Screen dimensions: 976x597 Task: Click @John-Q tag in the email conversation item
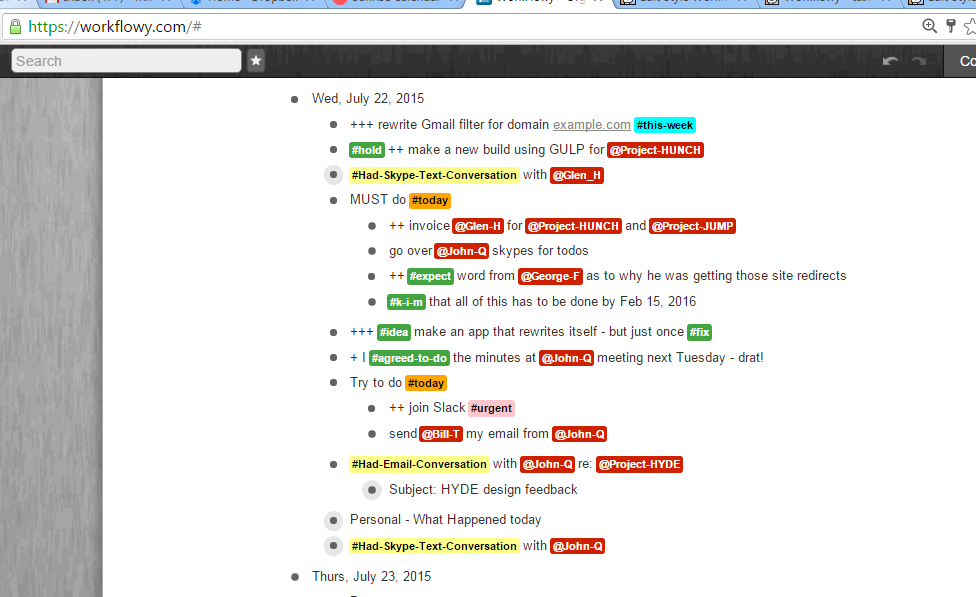tap(548, 464)
